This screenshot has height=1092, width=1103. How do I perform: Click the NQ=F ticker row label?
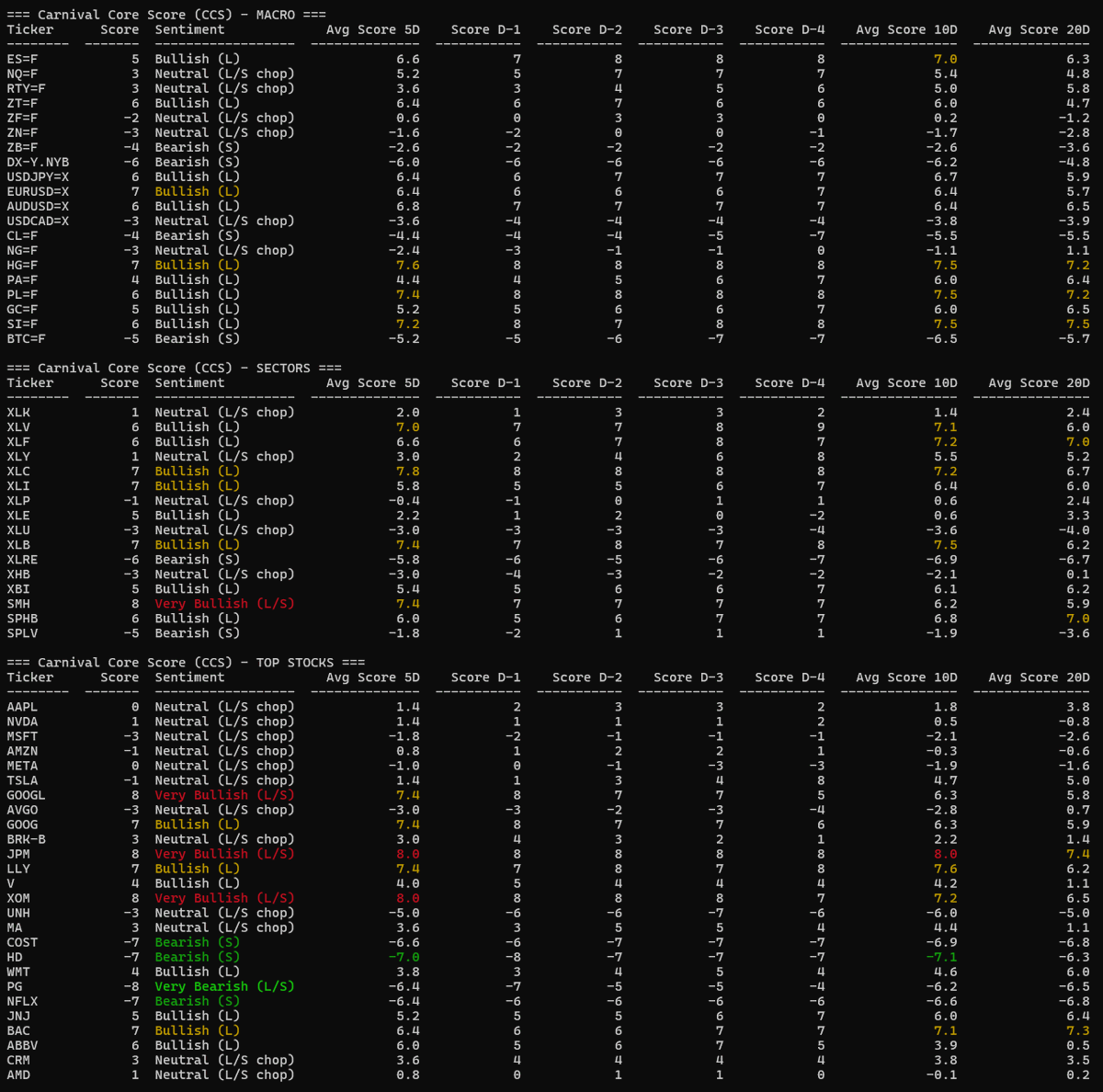click(x=22, y=74)
